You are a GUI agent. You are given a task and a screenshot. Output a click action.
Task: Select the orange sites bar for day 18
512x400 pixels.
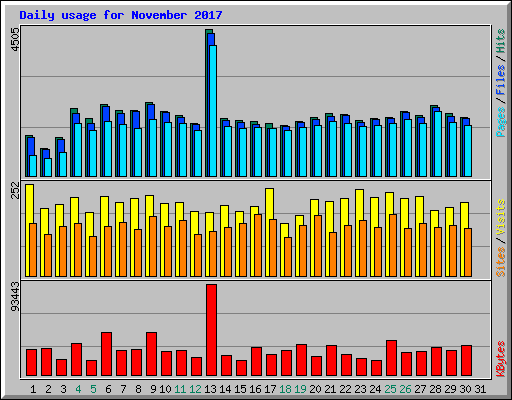pyautogui.click(x=288, y=257)
